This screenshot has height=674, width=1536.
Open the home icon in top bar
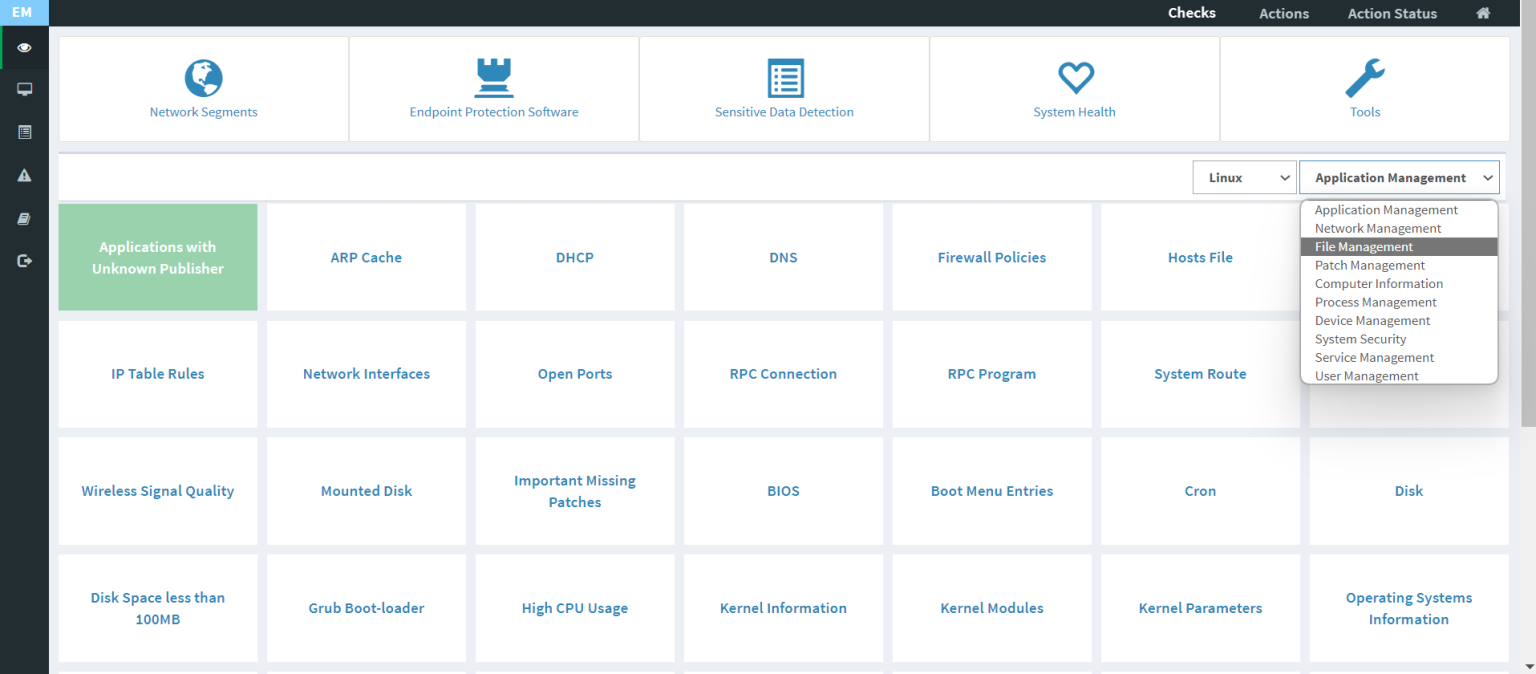[x=1483, y=13]
